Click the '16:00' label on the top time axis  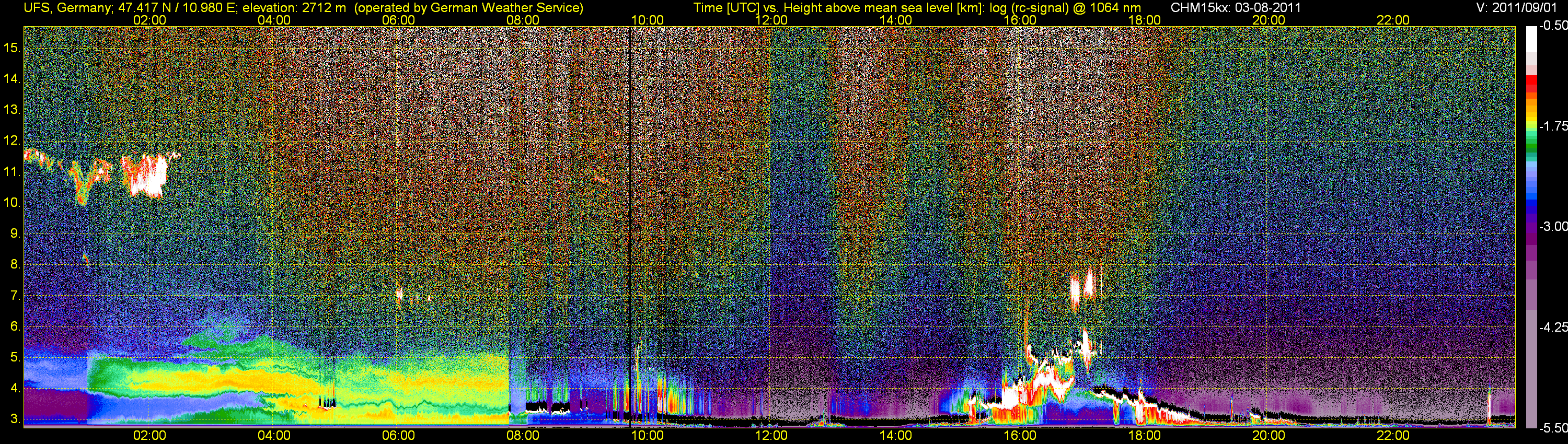point(1020,20)
